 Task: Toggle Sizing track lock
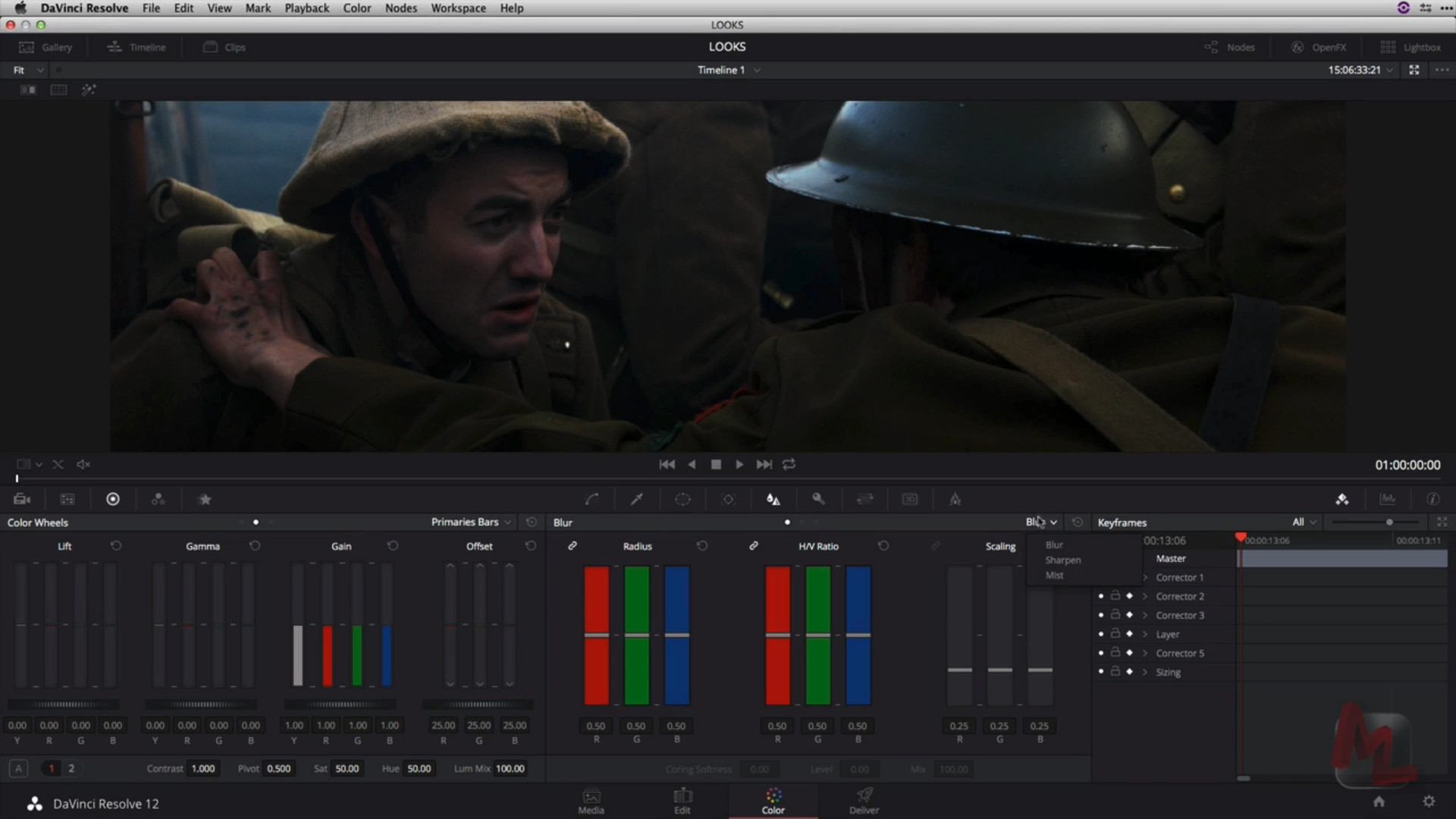[1116, 671]
